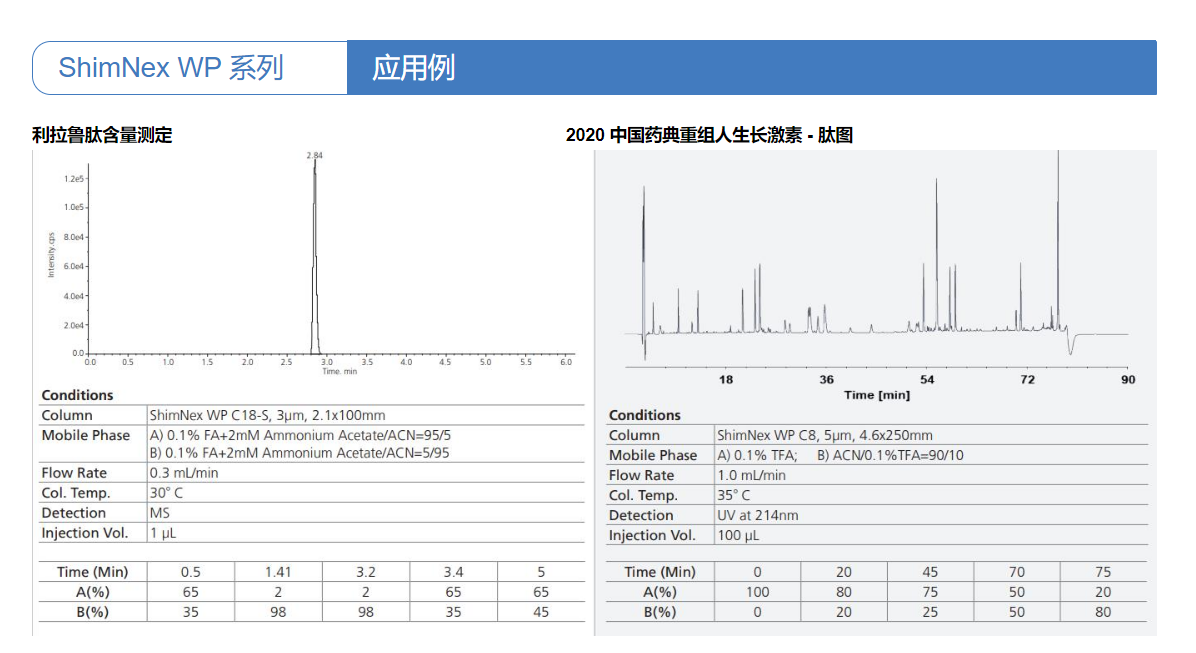Click the 2.84 peak label in left chromatogram
Image resolution: width=1196 pixels, height=653 pixels.
(314, 156)
